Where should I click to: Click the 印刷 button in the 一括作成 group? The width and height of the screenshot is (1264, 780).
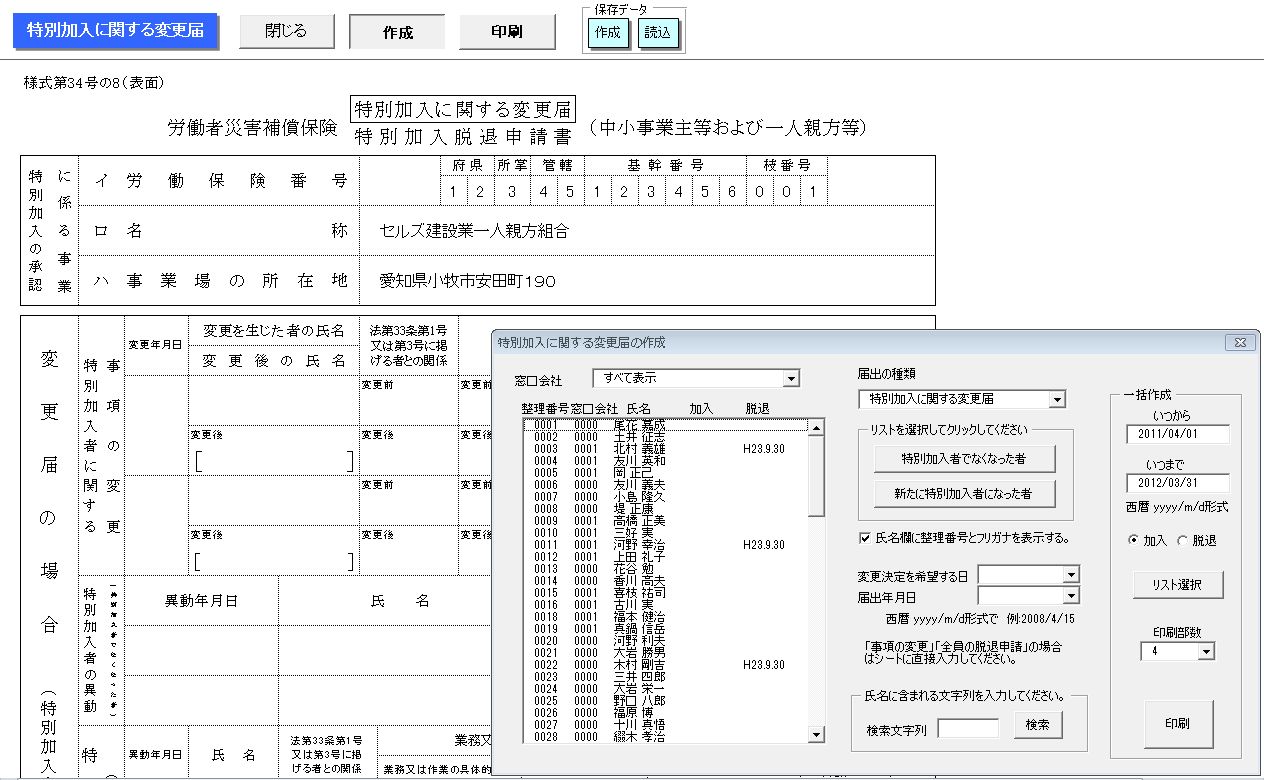[1178, 723]
